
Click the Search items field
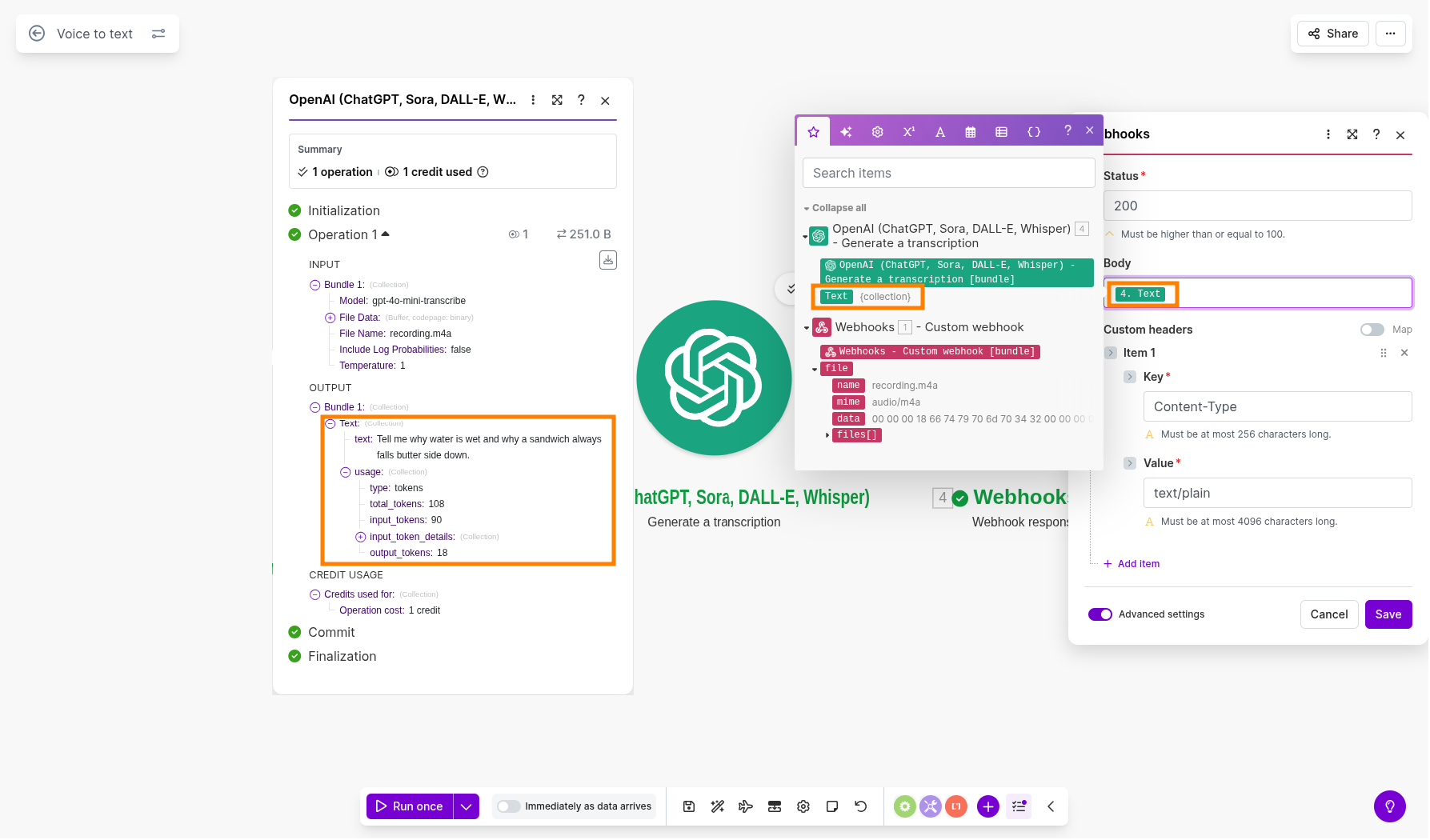tap(948, 173)
